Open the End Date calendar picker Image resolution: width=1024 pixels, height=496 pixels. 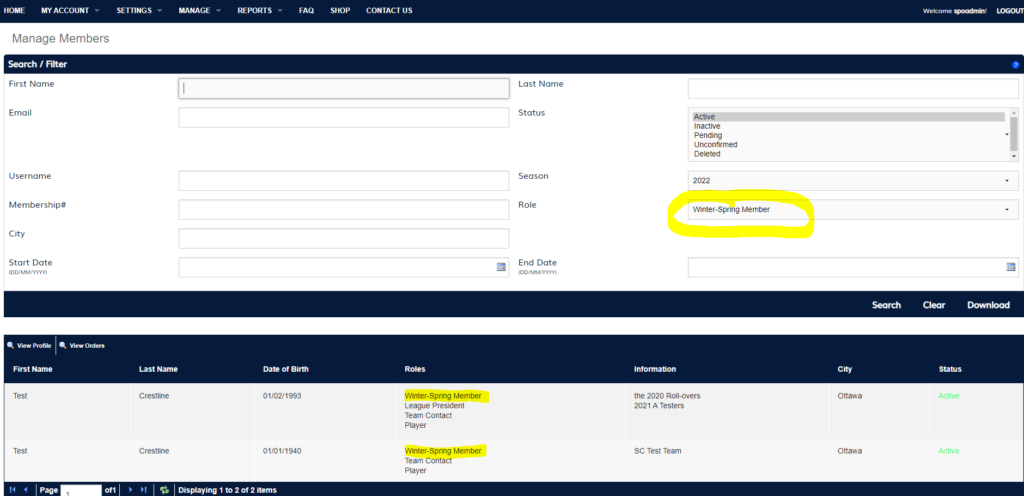1010,267
